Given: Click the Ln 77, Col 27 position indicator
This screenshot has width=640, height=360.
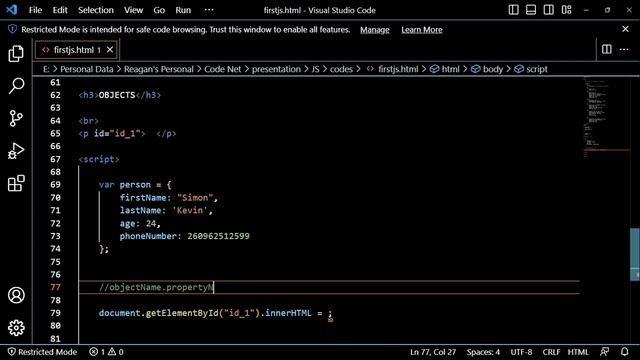Looking at the screenshot, I should [x=433, y=351].
